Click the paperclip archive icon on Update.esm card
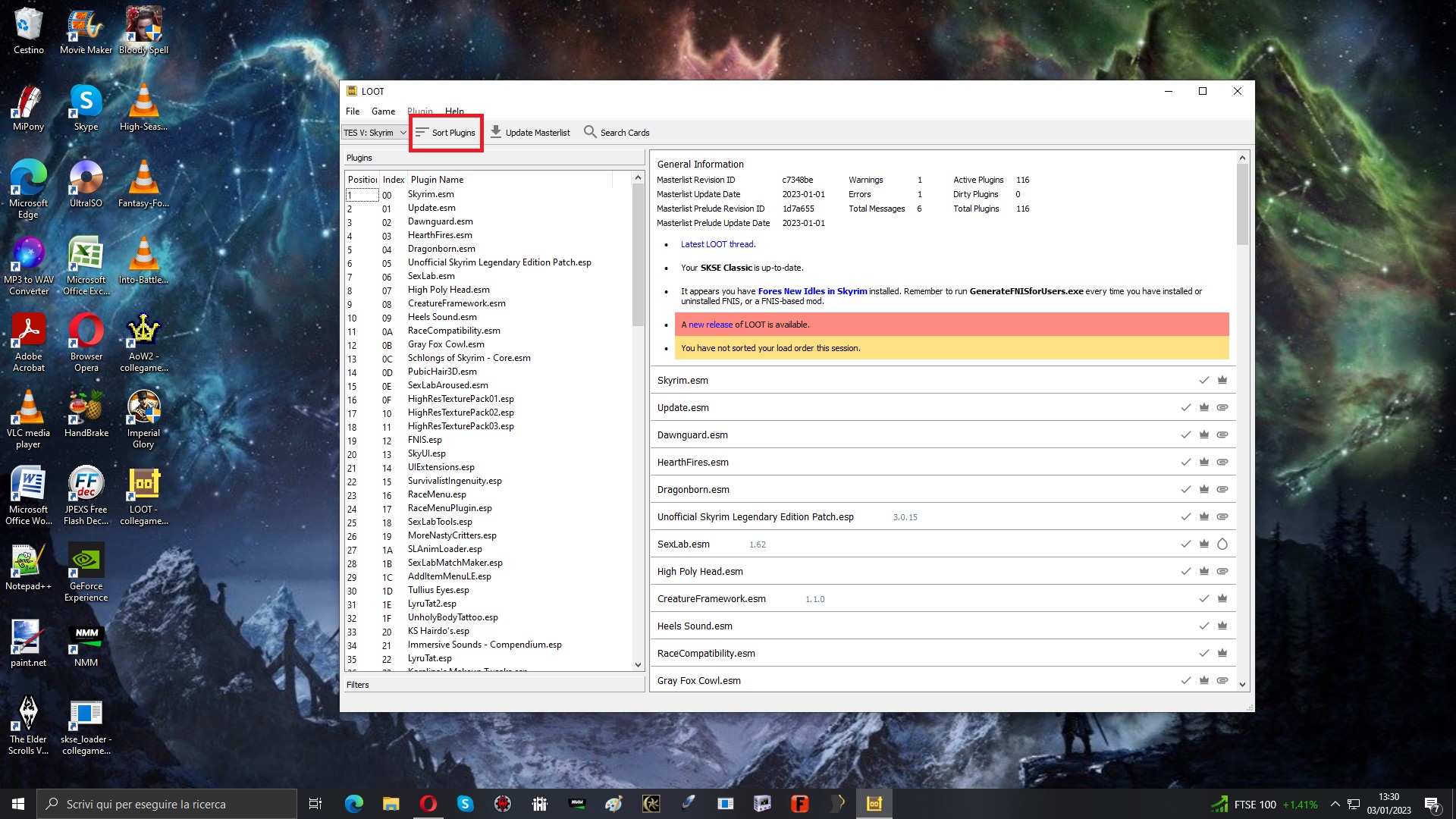 pyautogui.click(x=1222, y=407)
